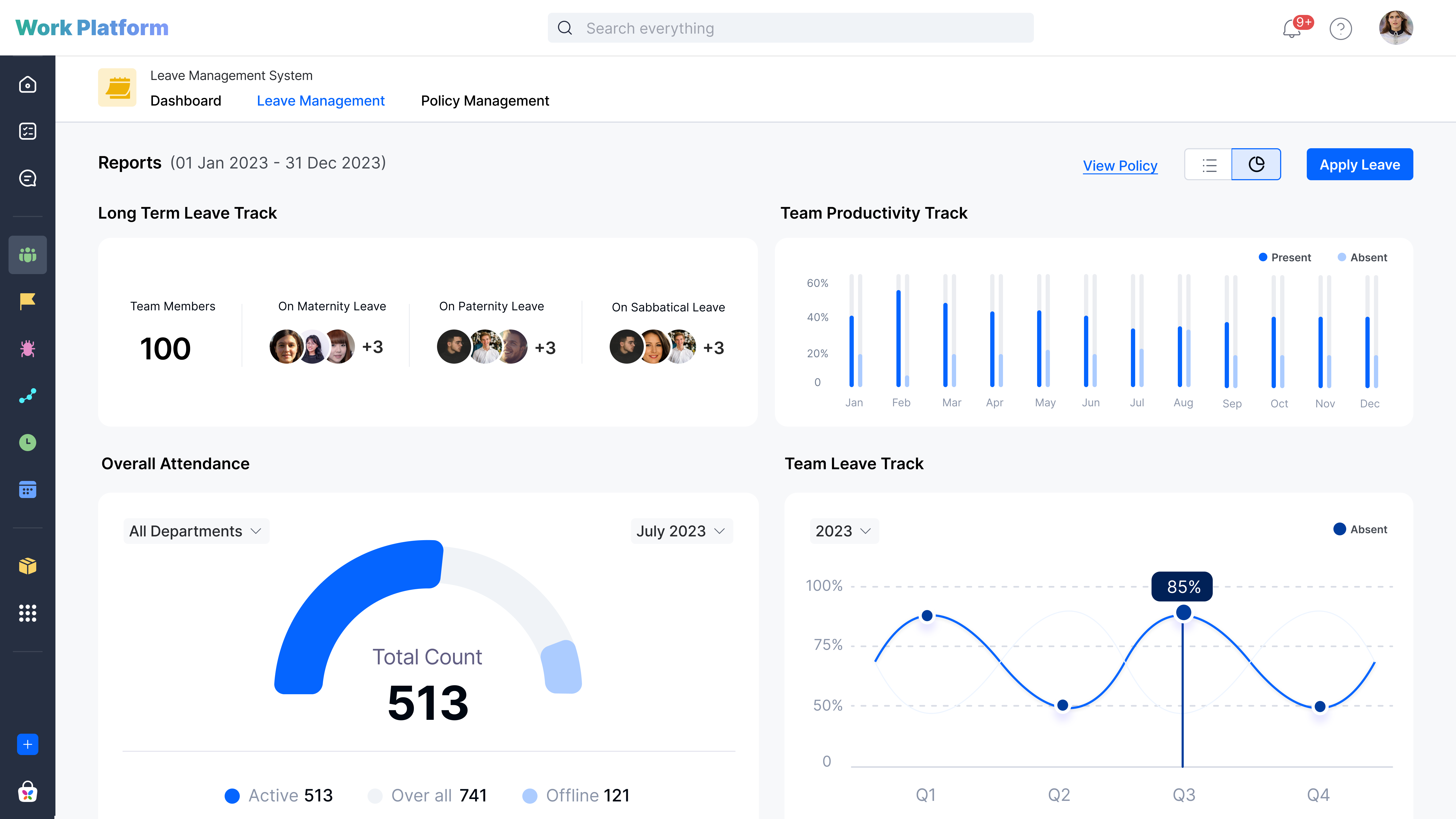Open the blue calendar sidebar icon
The height and width of the screenshot is (819, 1456).
click(27, 489)
